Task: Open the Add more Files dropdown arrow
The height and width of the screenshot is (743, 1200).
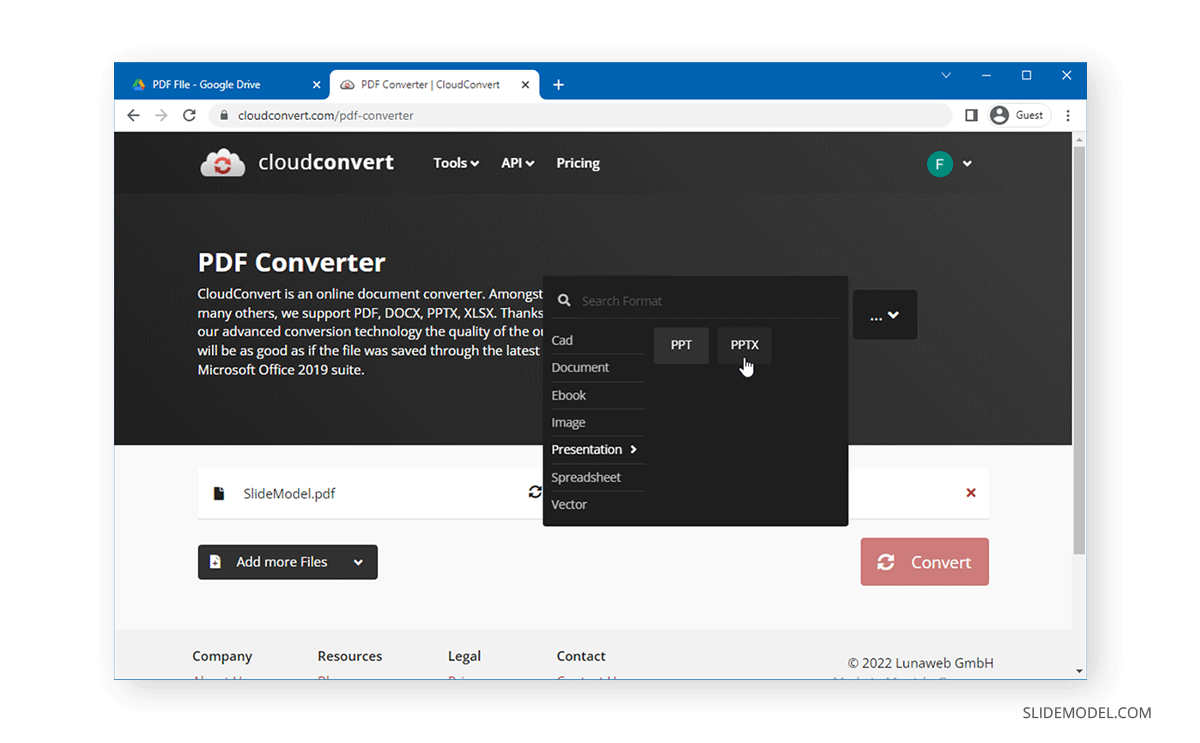Action: point(359,562)
